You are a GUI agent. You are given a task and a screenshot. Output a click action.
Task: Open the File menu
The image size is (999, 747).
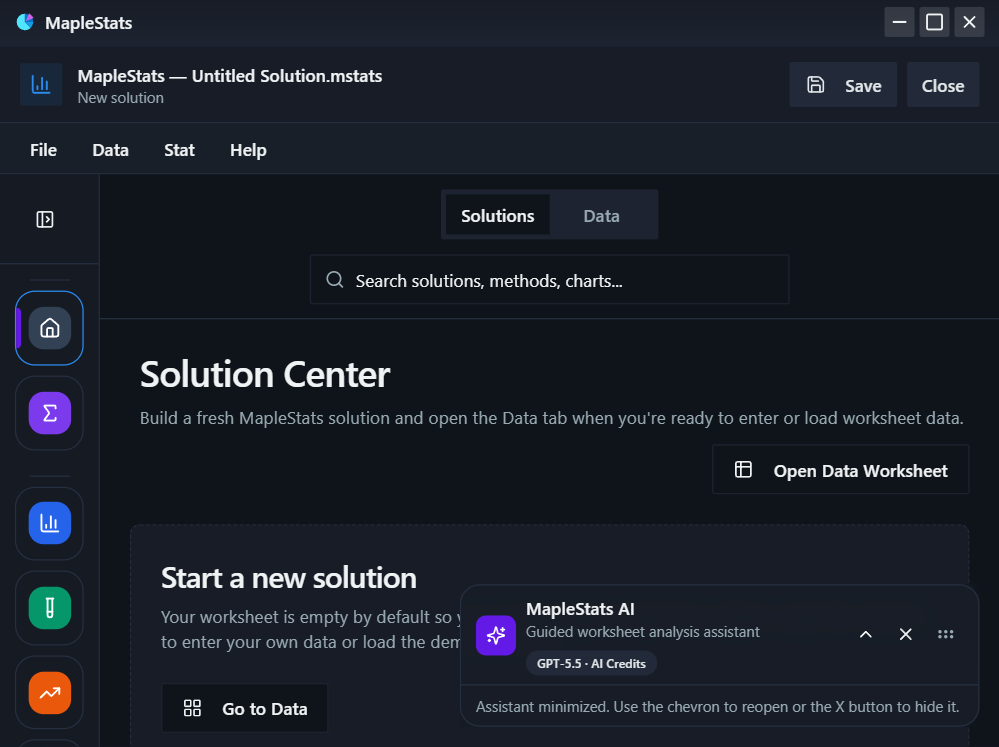(x=43, y=150)
